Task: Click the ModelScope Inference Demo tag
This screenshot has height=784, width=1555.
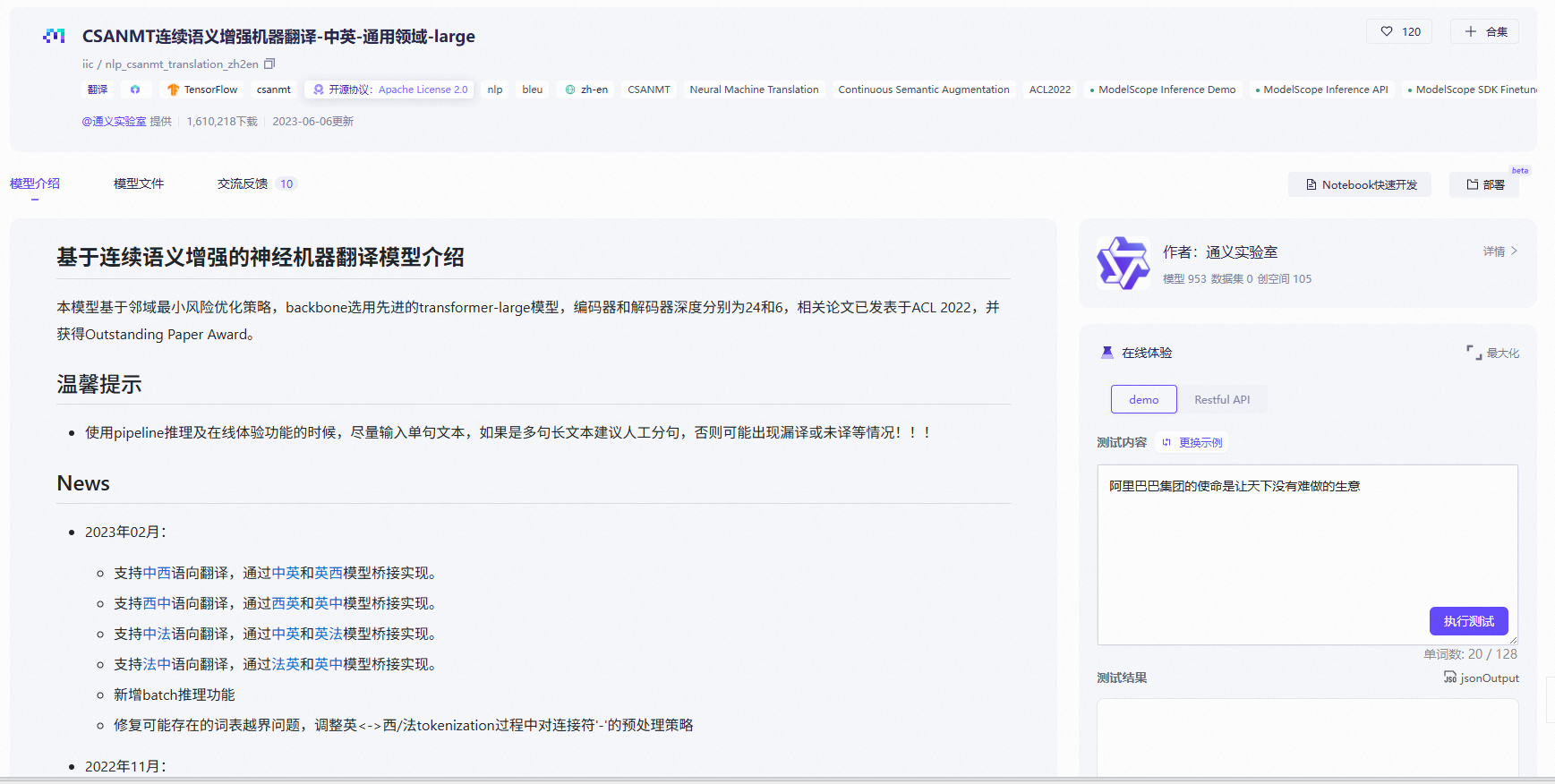Action: pos(1163,89)
